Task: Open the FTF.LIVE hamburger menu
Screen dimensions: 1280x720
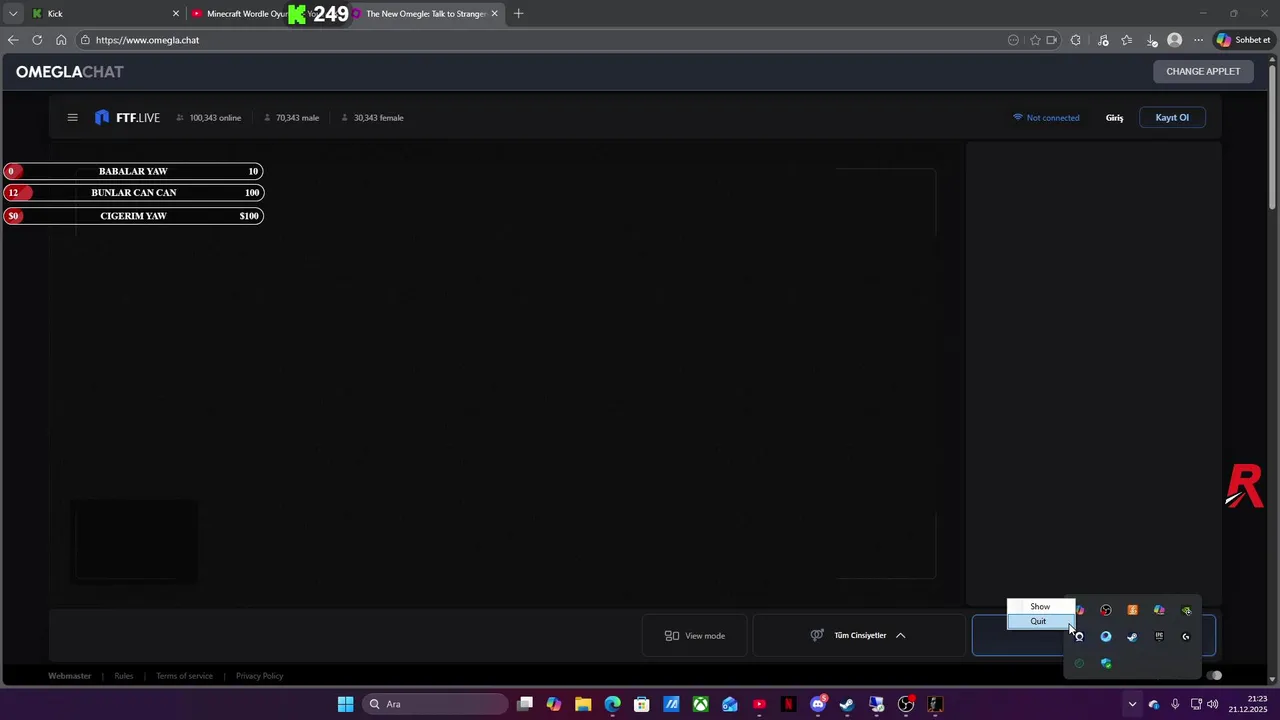Action: 72,118
